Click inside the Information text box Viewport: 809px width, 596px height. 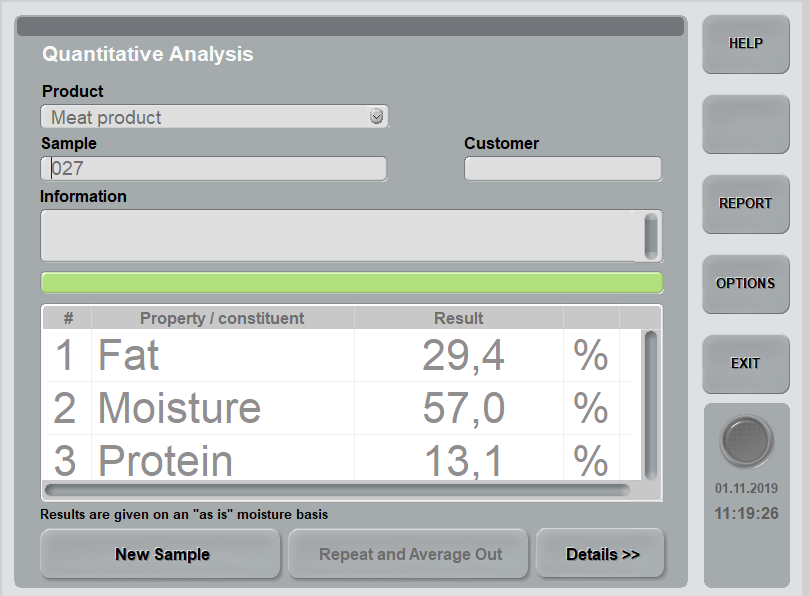[336, 236]
